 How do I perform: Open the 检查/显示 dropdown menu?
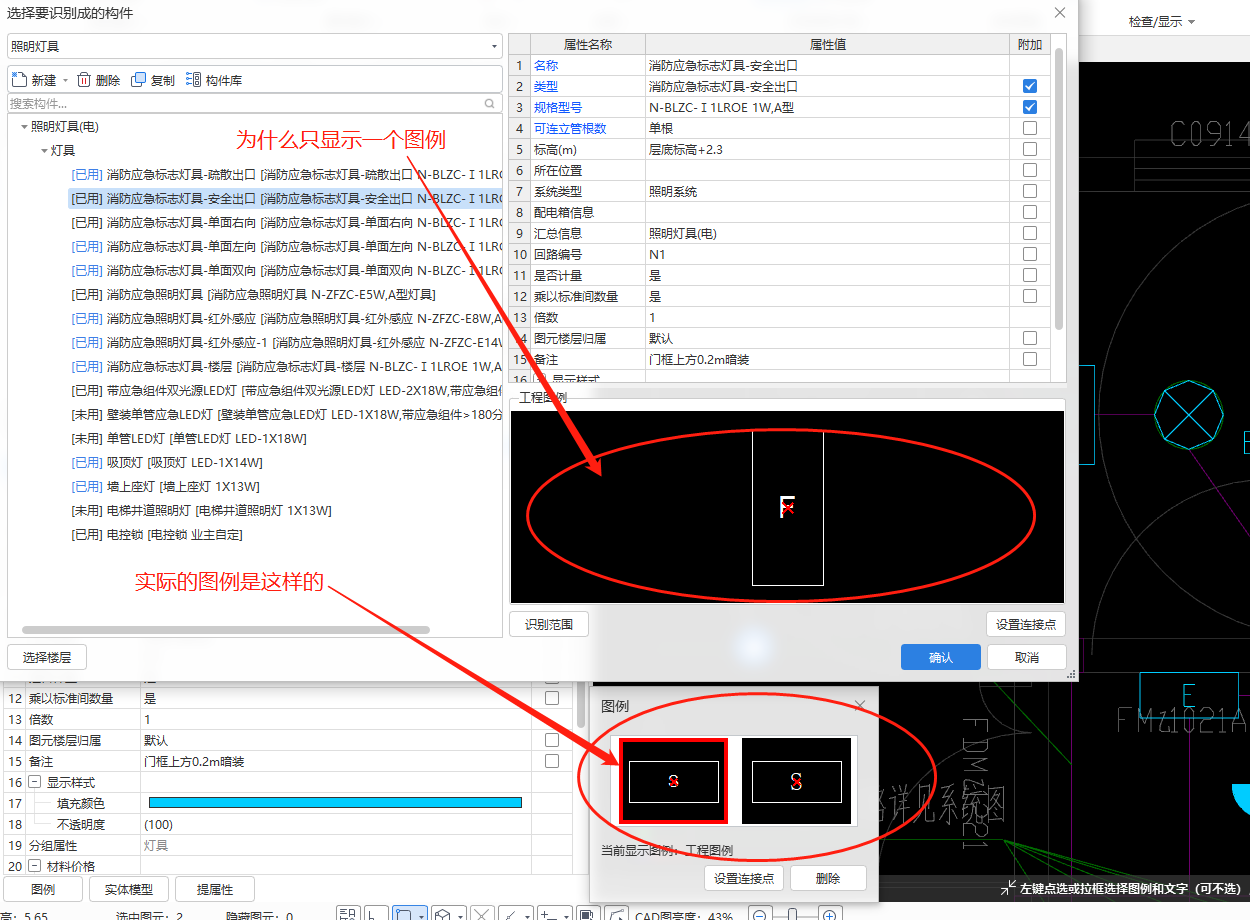[x=1161, y=21]
